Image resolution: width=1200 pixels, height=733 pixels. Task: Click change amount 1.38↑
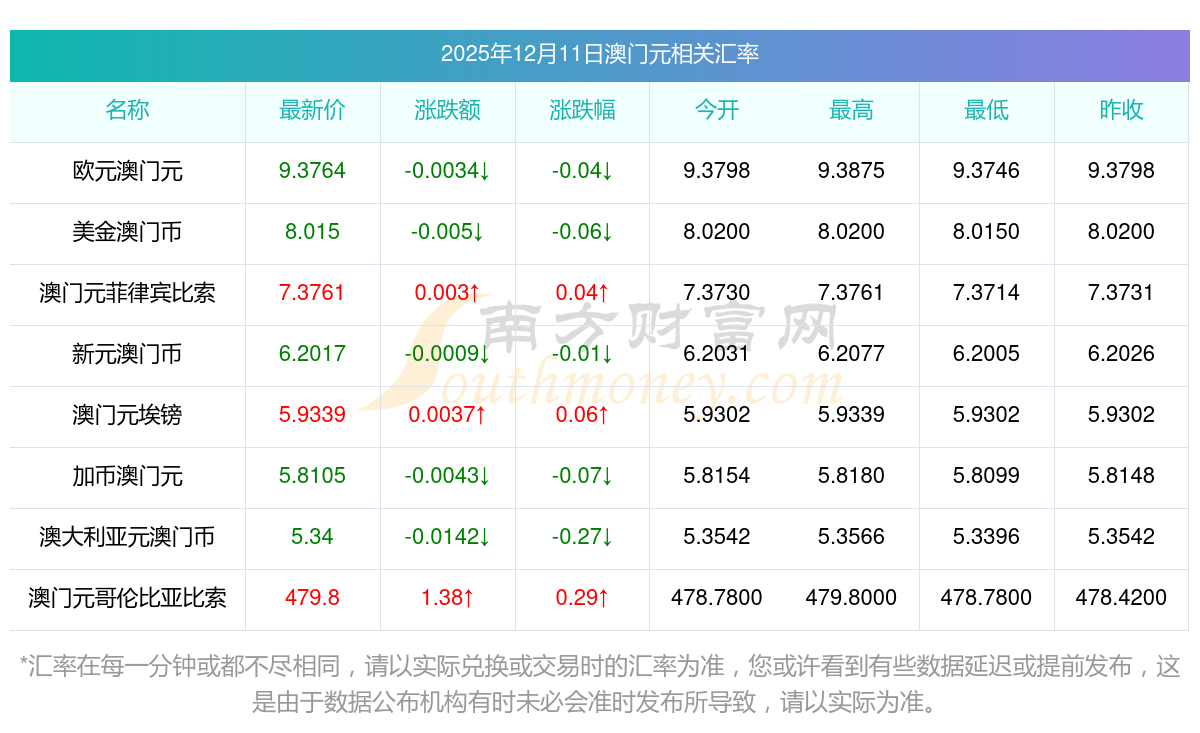pyautogui.click(x=447, y=598)
